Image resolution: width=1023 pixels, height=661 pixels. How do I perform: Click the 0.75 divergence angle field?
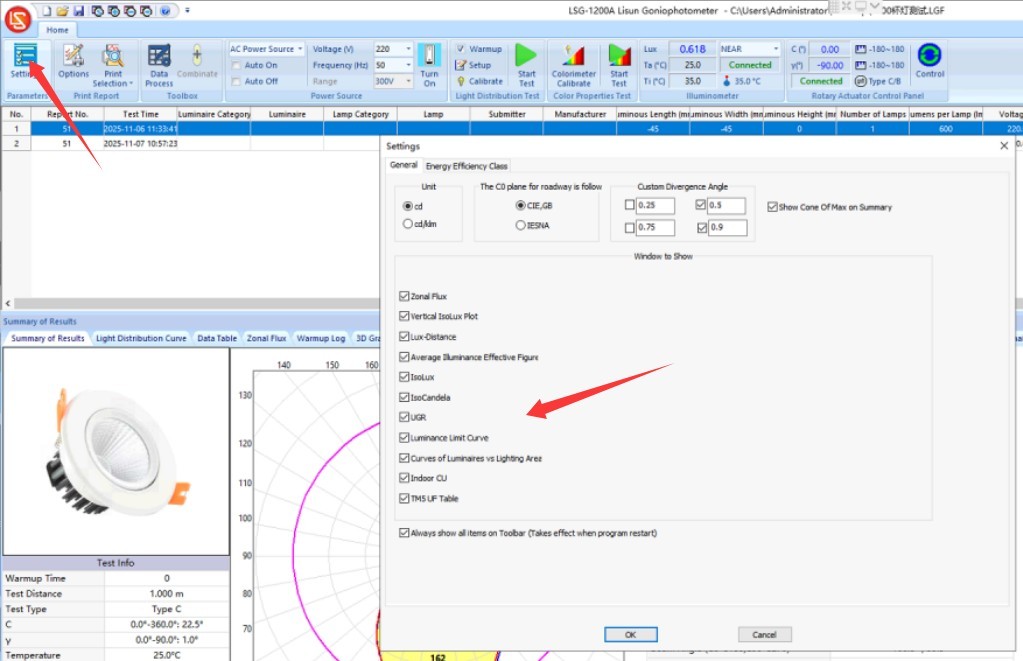pos(655,228)
